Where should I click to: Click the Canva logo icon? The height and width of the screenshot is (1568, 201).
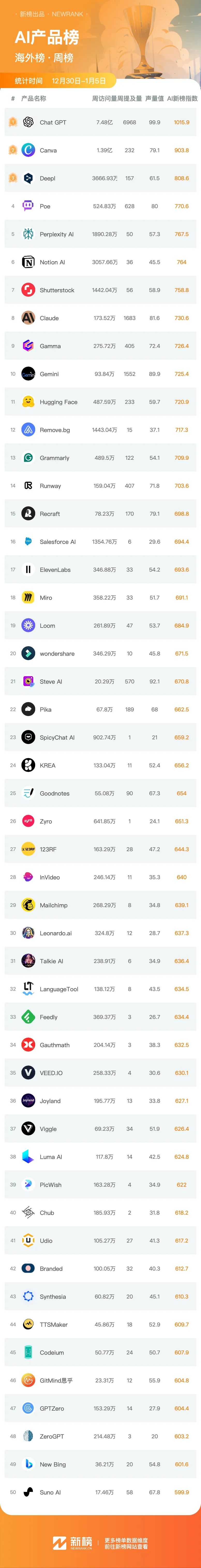pyautogui.click(x=28, y=150)
